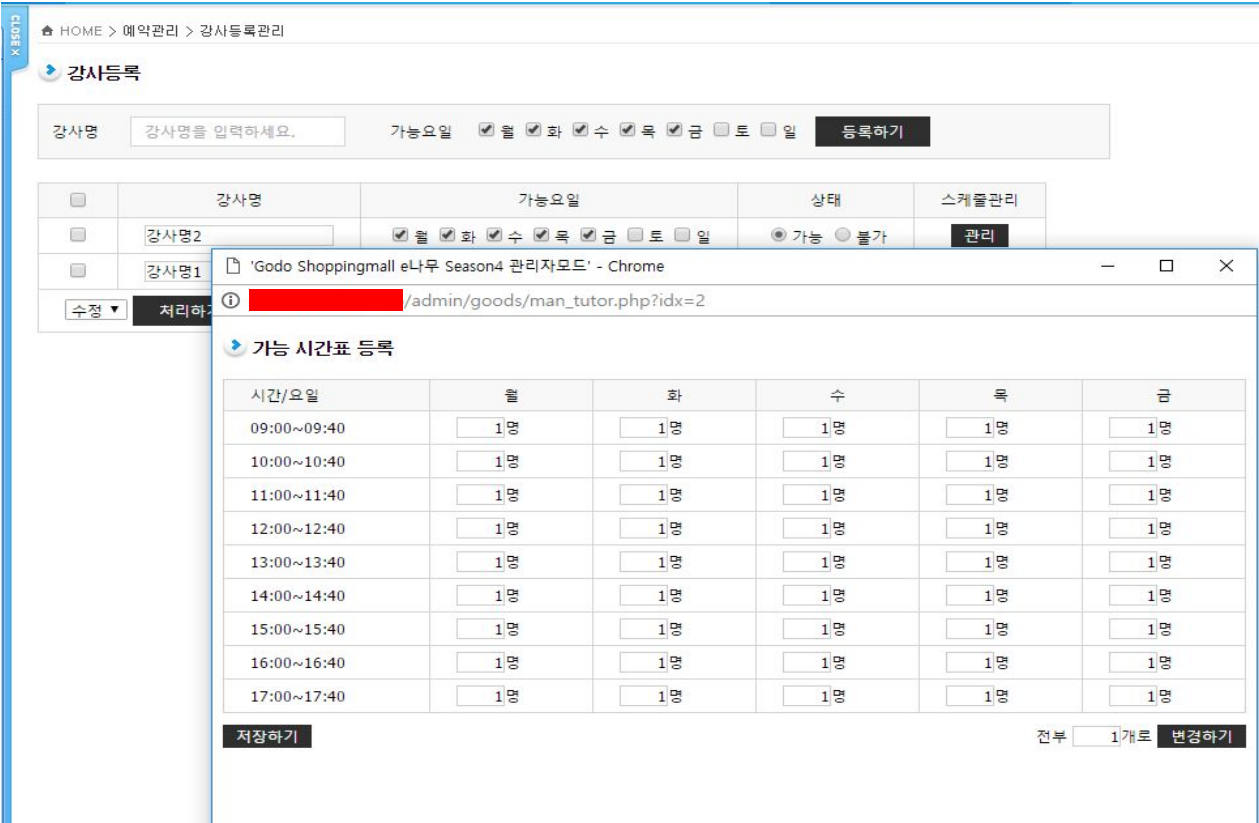1259x823 pixels.
Task: Click the 저장하기 button
Action: point(267,737)
